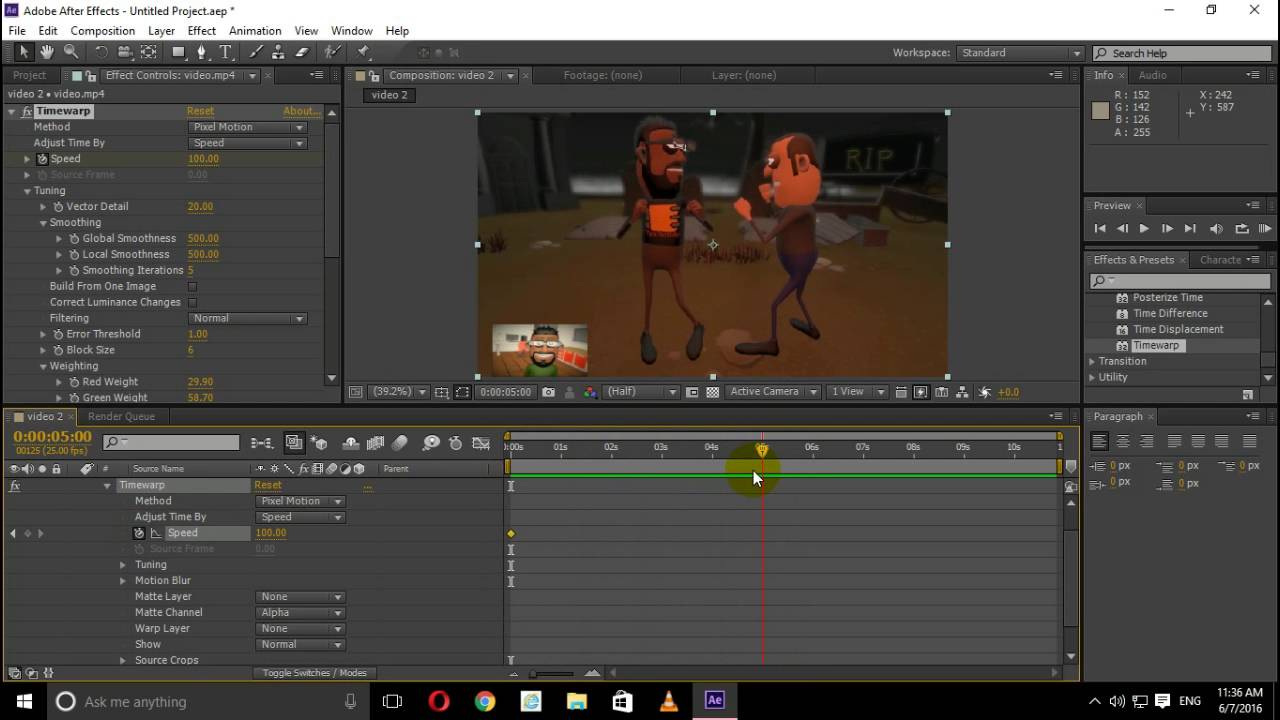Screen dimensions: 1280x720
Task: Toggle Correct Luminance Changes checkbox
Action: [x=192, y=302]
